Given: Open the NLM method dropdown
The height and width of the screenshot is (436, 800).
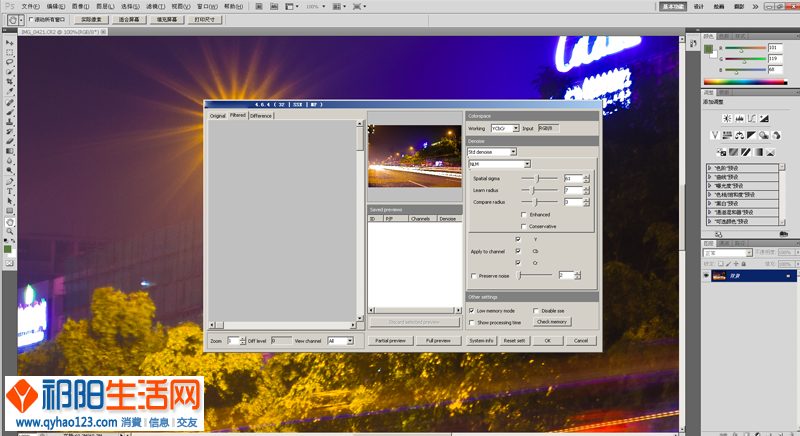Looking at the screenshot, I should pos(527,164).
